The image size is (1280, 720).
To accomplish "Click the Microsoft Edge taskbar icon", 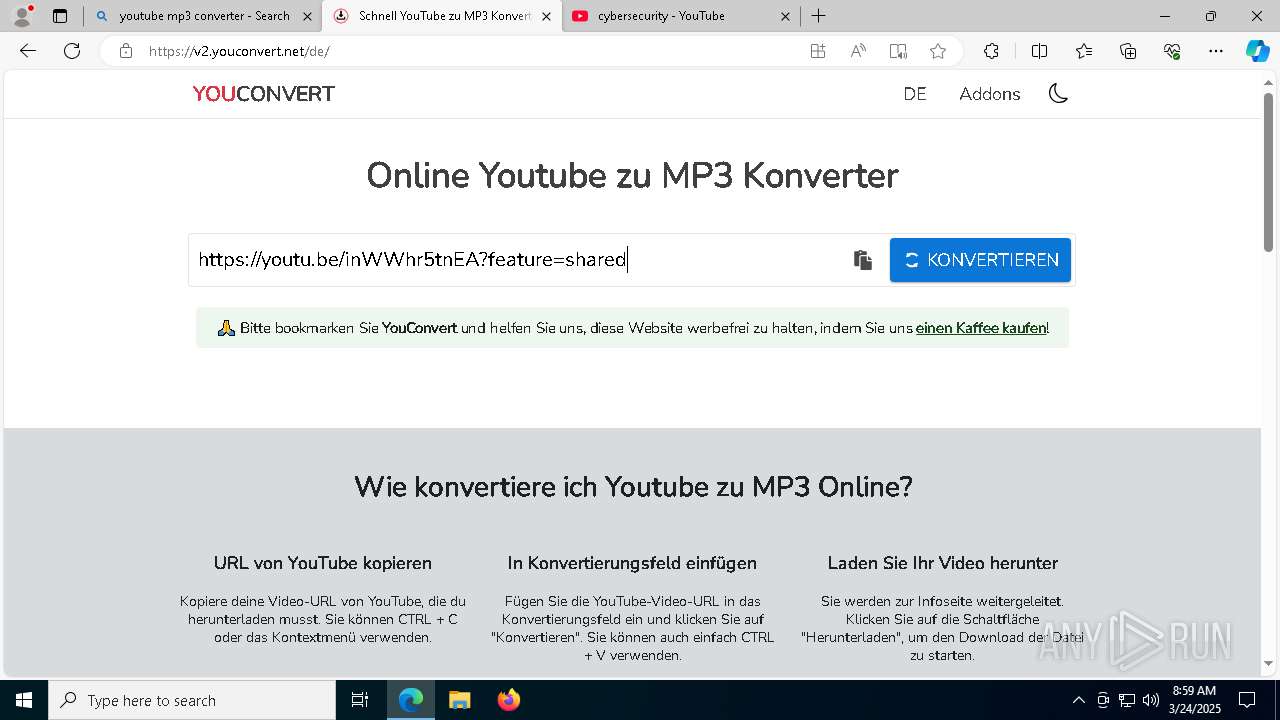I will 411,700.
